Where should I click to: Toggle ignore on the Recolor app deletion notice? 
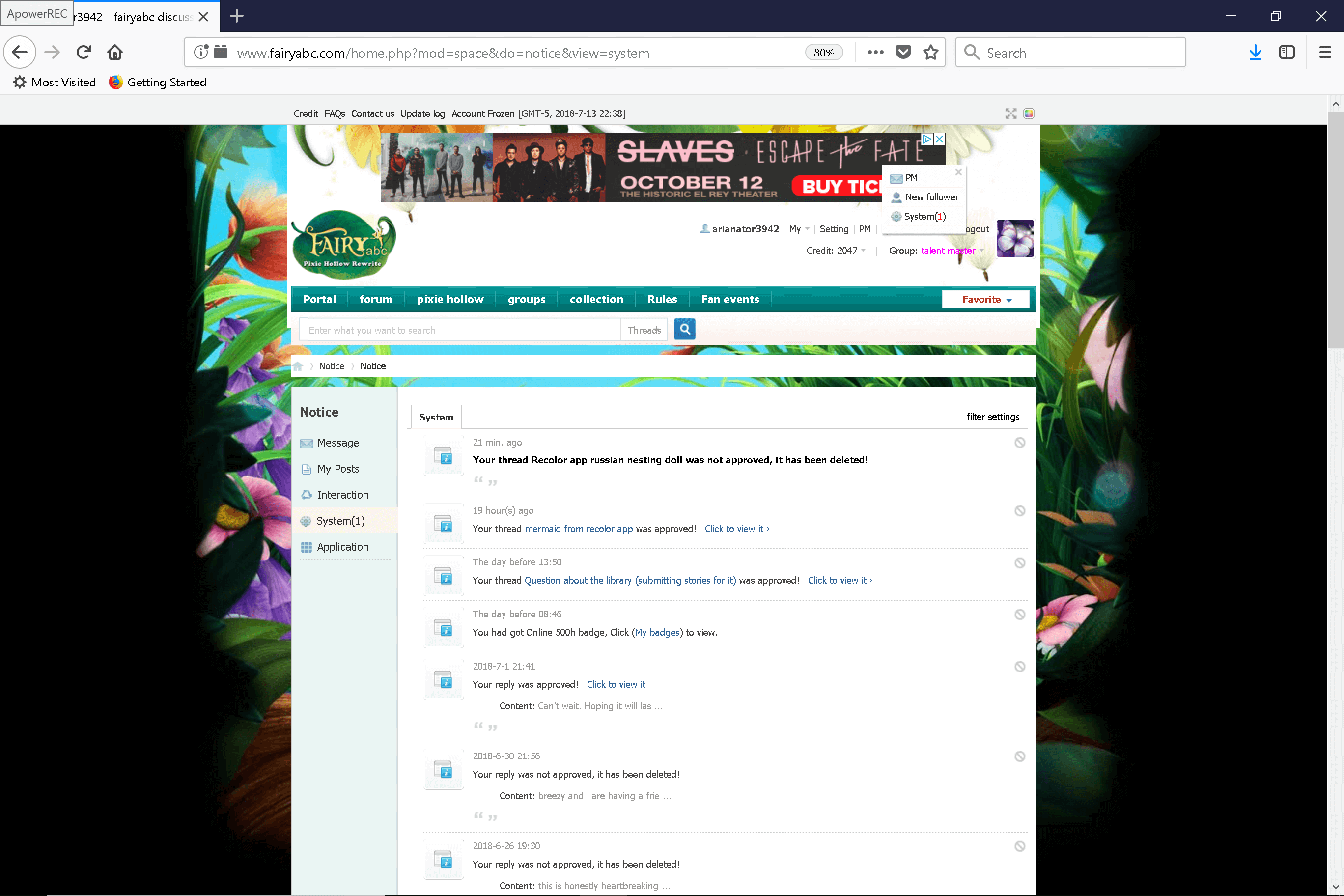click(1021, 442)
